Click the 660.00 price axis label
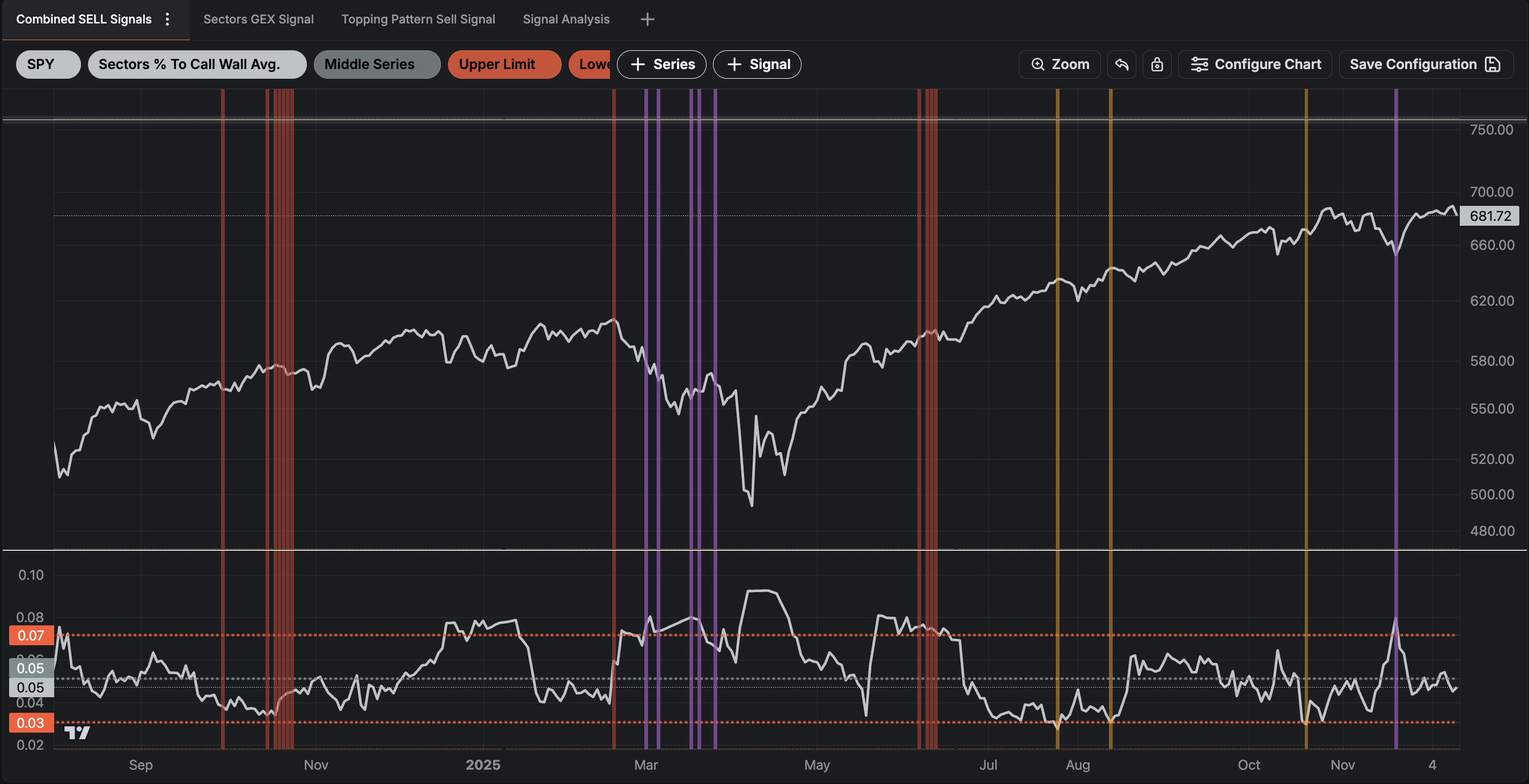The width and height of the screenshot is (1529, 784). tap(1492, 245)
